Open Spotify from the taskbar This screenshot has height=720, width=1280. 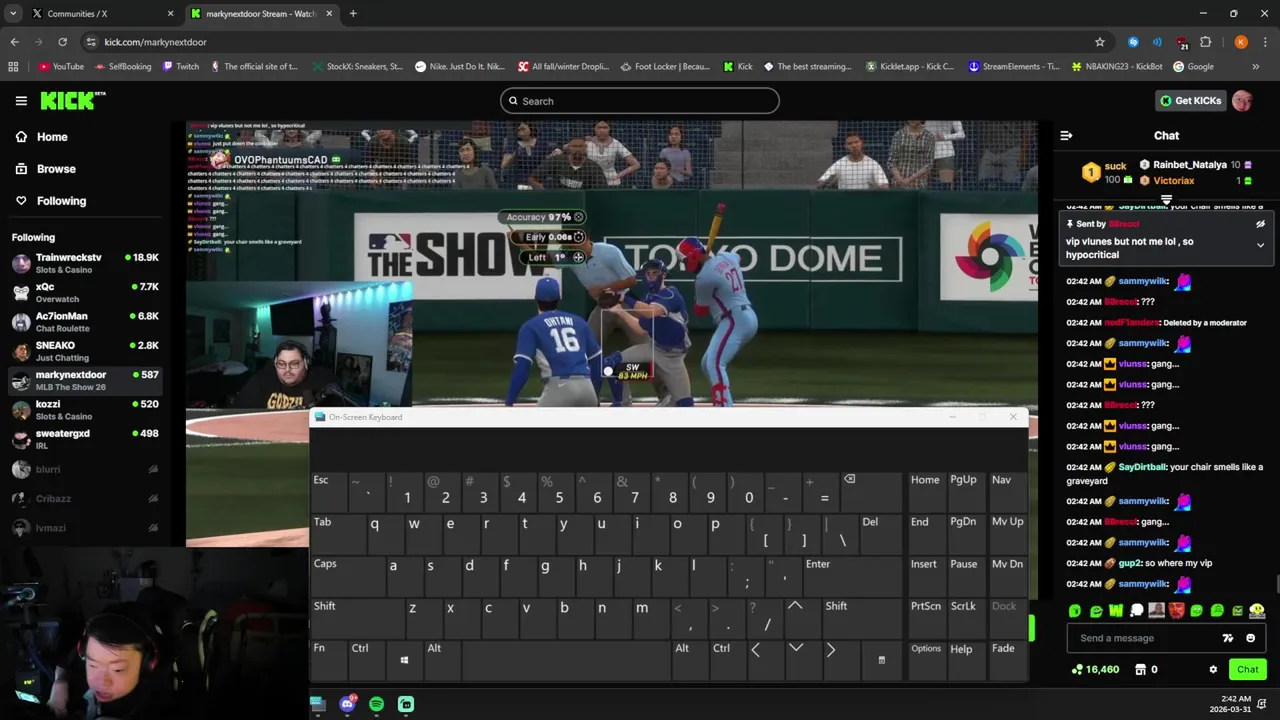[x=376, y=704]
